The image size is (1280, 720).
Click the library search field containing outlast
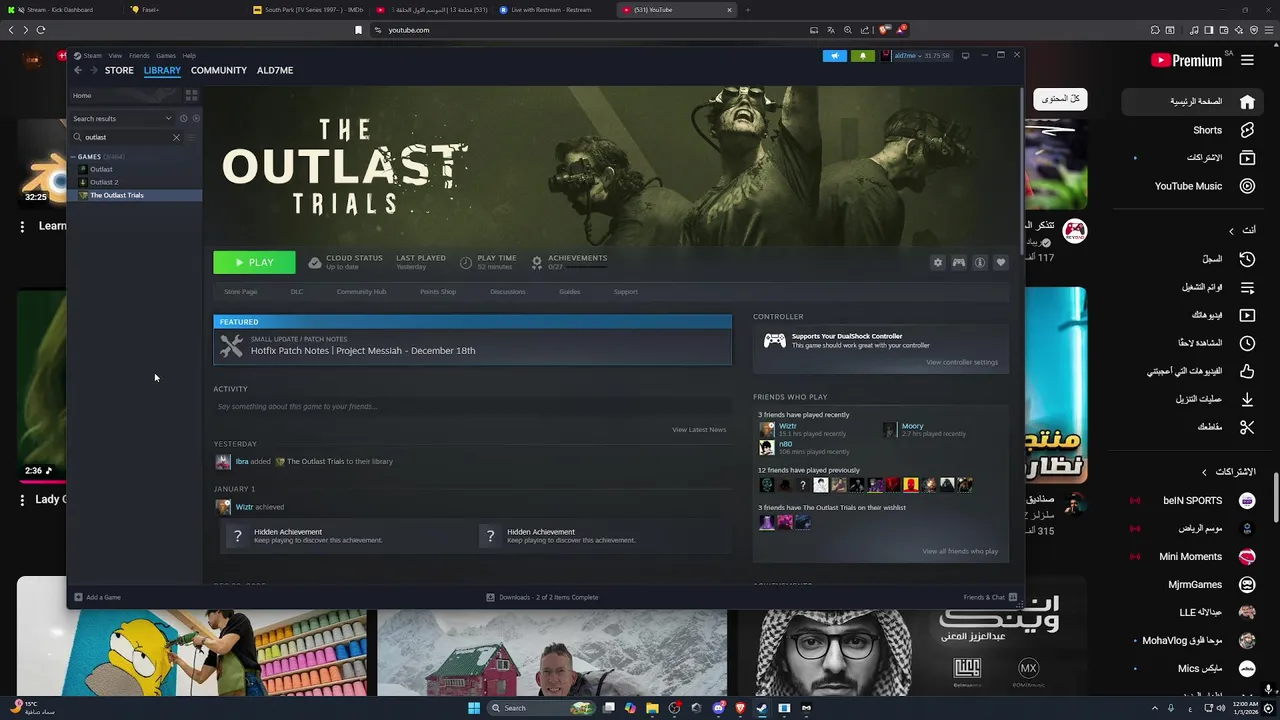click(x=125, y=137)
